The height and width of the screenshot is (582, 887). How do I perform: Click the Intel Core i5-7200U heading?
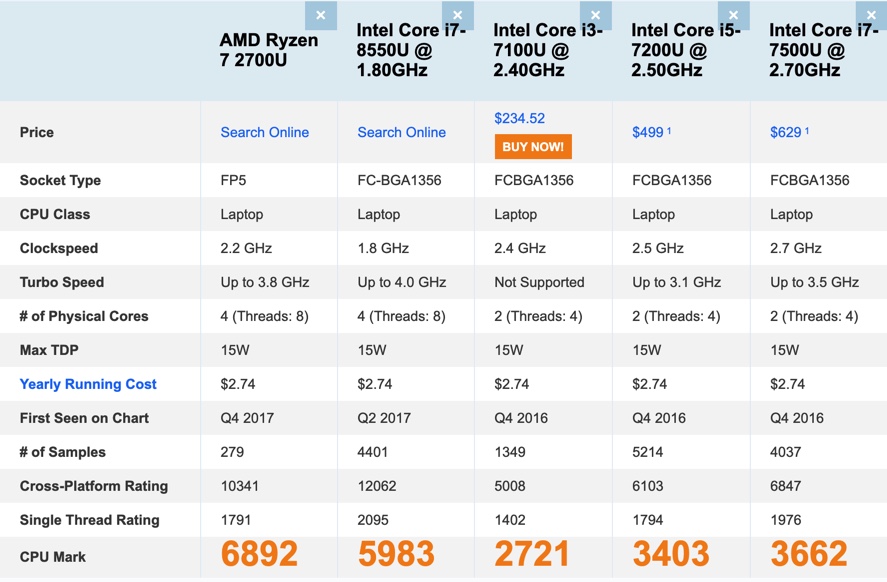point(685,50)
